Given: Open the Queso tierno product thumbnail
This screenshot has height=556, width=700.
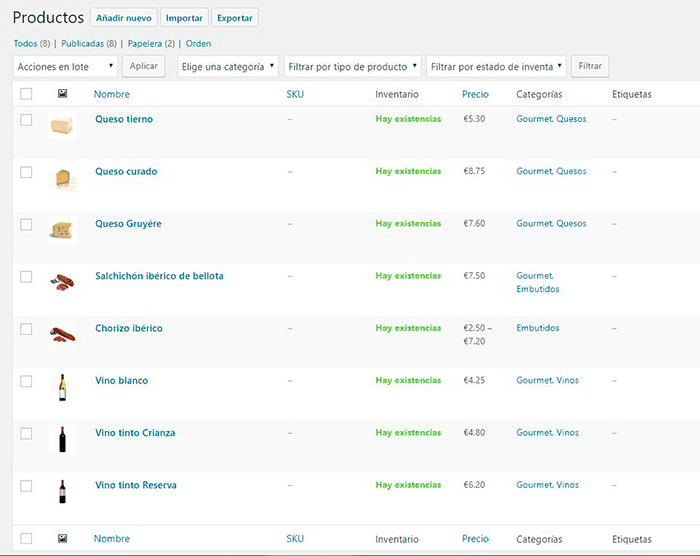Looking at the screenshot, I should (x=62, y=125).
